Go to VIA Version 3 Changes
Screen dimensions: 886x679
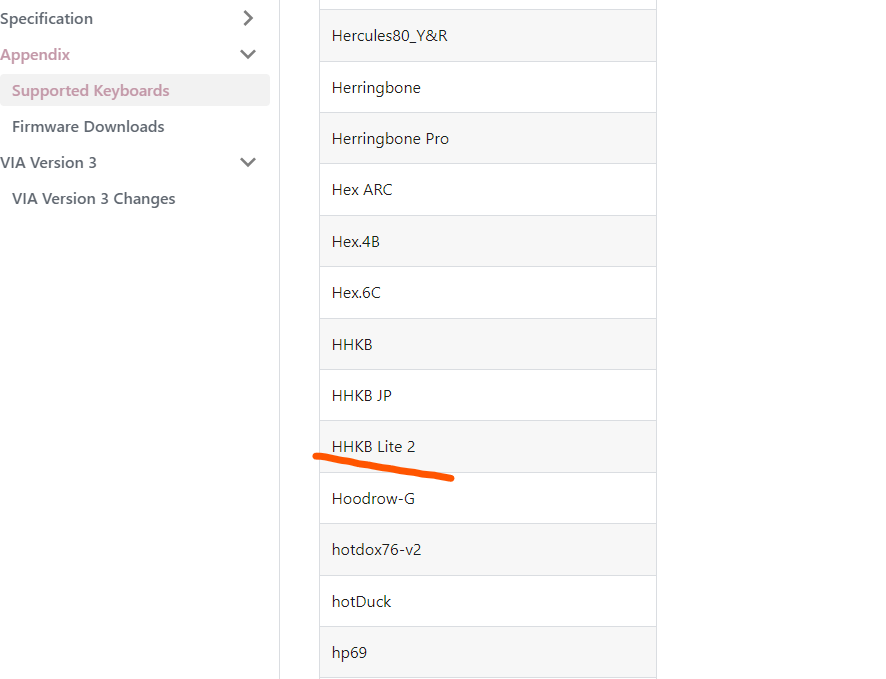[94, 199]
